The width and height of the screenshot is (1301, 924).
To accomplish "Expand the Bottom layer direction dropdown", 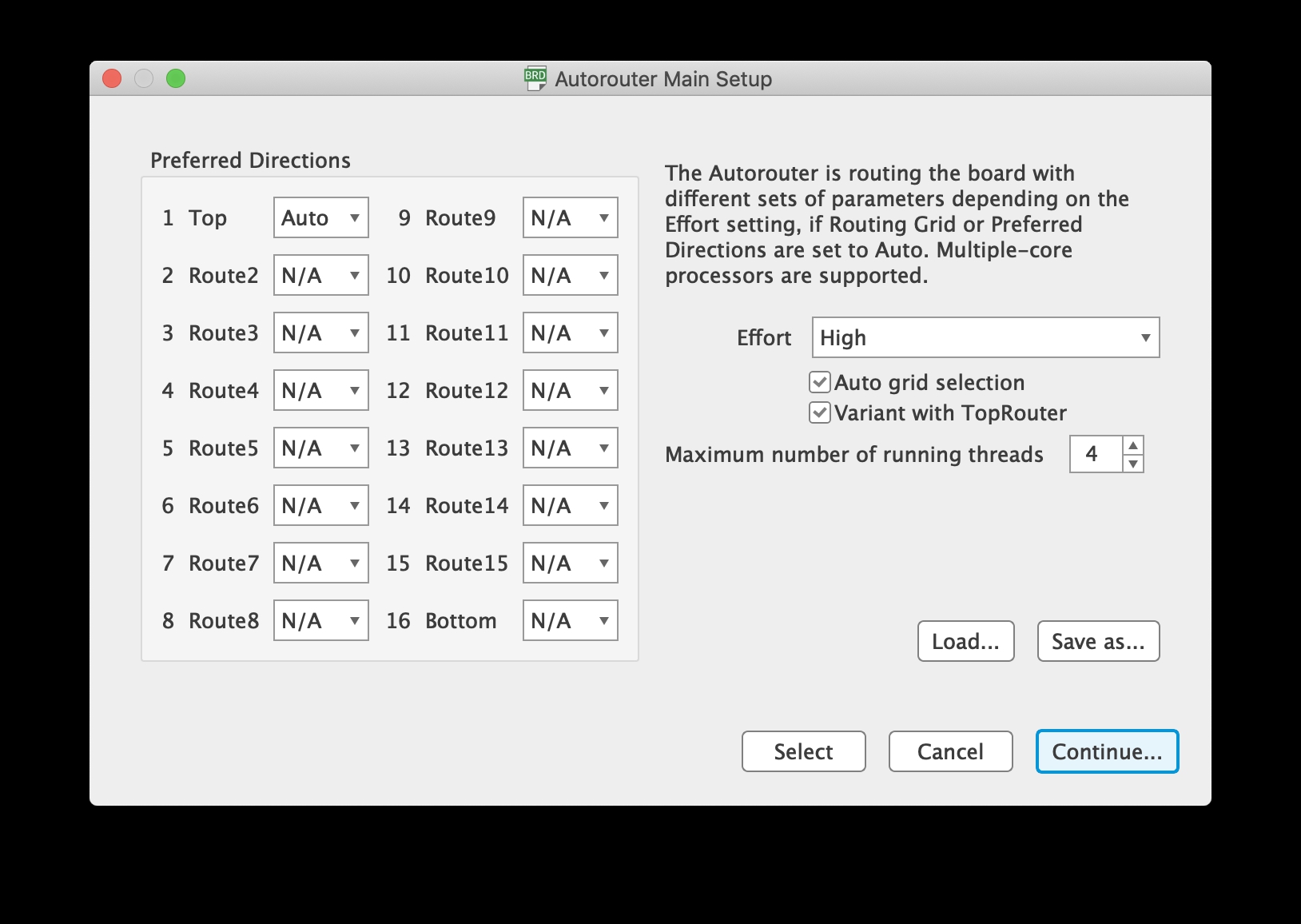I will pyautogui.click(x=570, y=621).
